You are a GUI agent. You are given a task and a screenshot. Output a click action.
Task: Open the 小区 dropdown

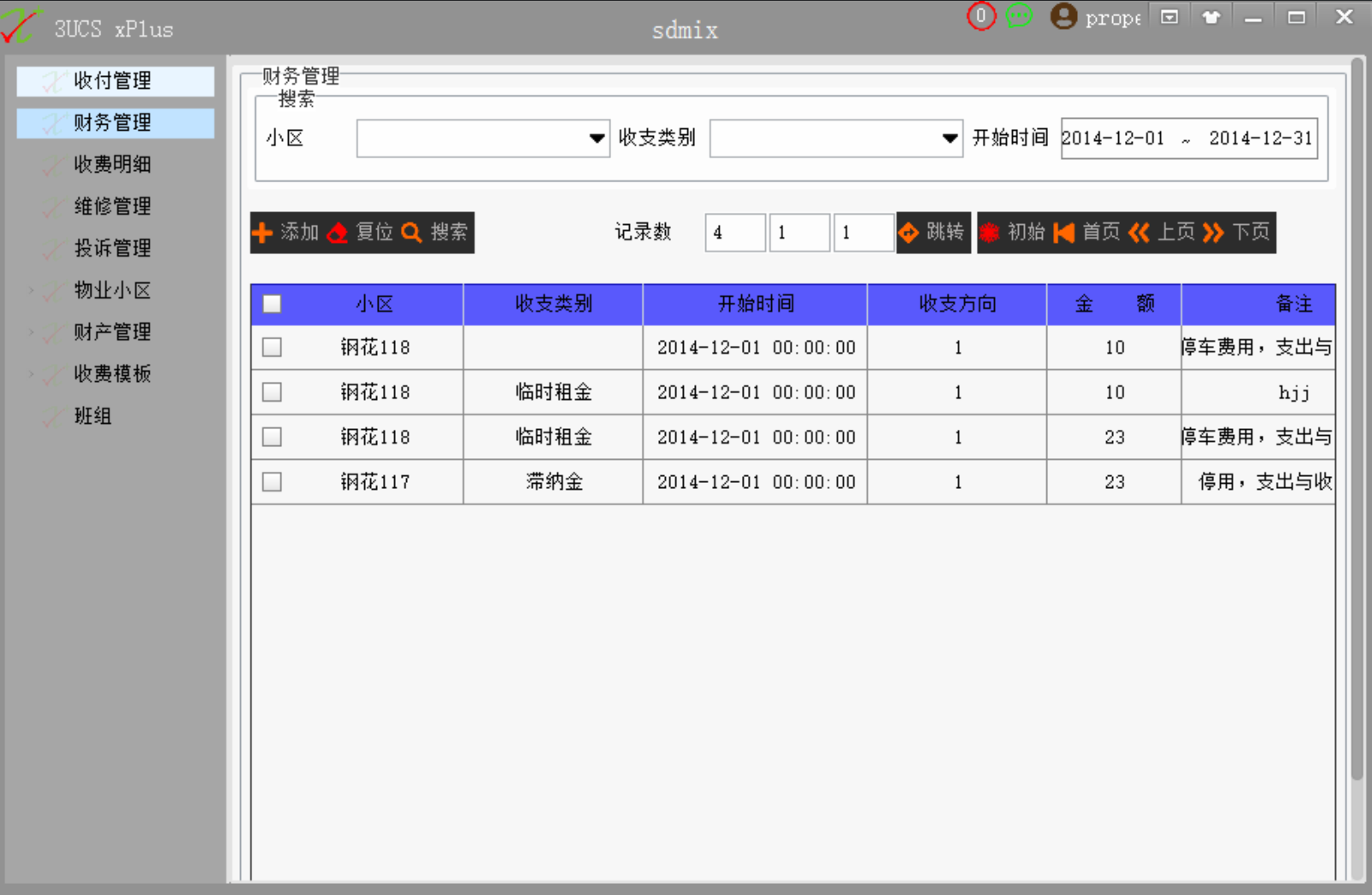tap(596, 138)
